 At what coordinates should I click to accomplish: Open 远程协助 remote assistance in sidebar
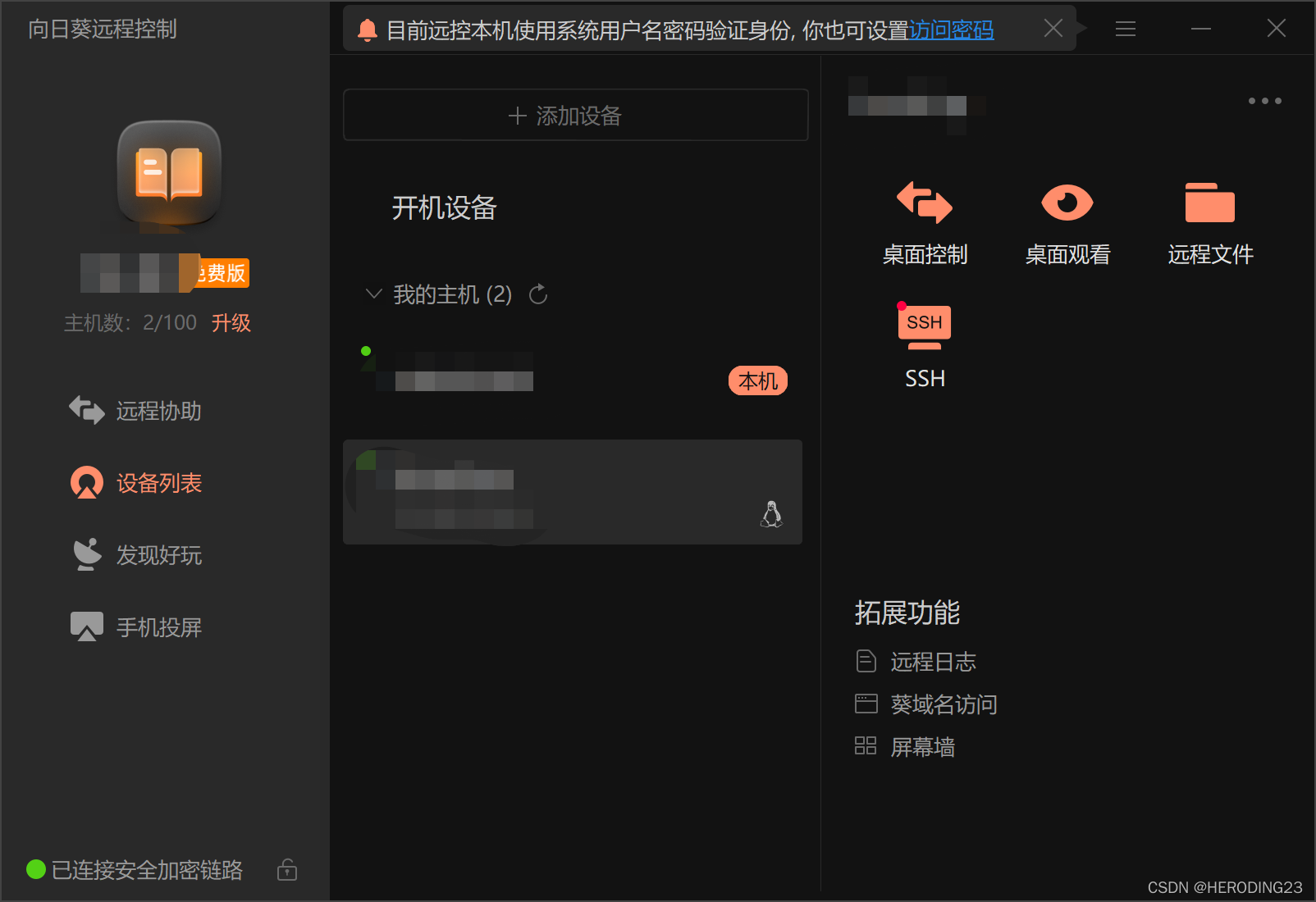coord(158,412)
